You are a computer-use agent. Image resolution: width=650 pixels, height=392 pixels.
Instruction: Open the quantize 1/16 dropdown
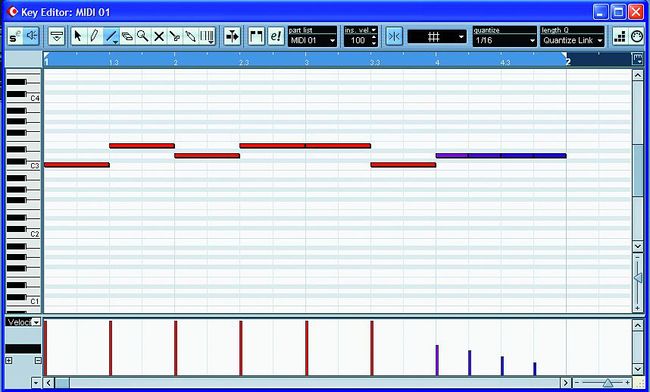point(504,41)
